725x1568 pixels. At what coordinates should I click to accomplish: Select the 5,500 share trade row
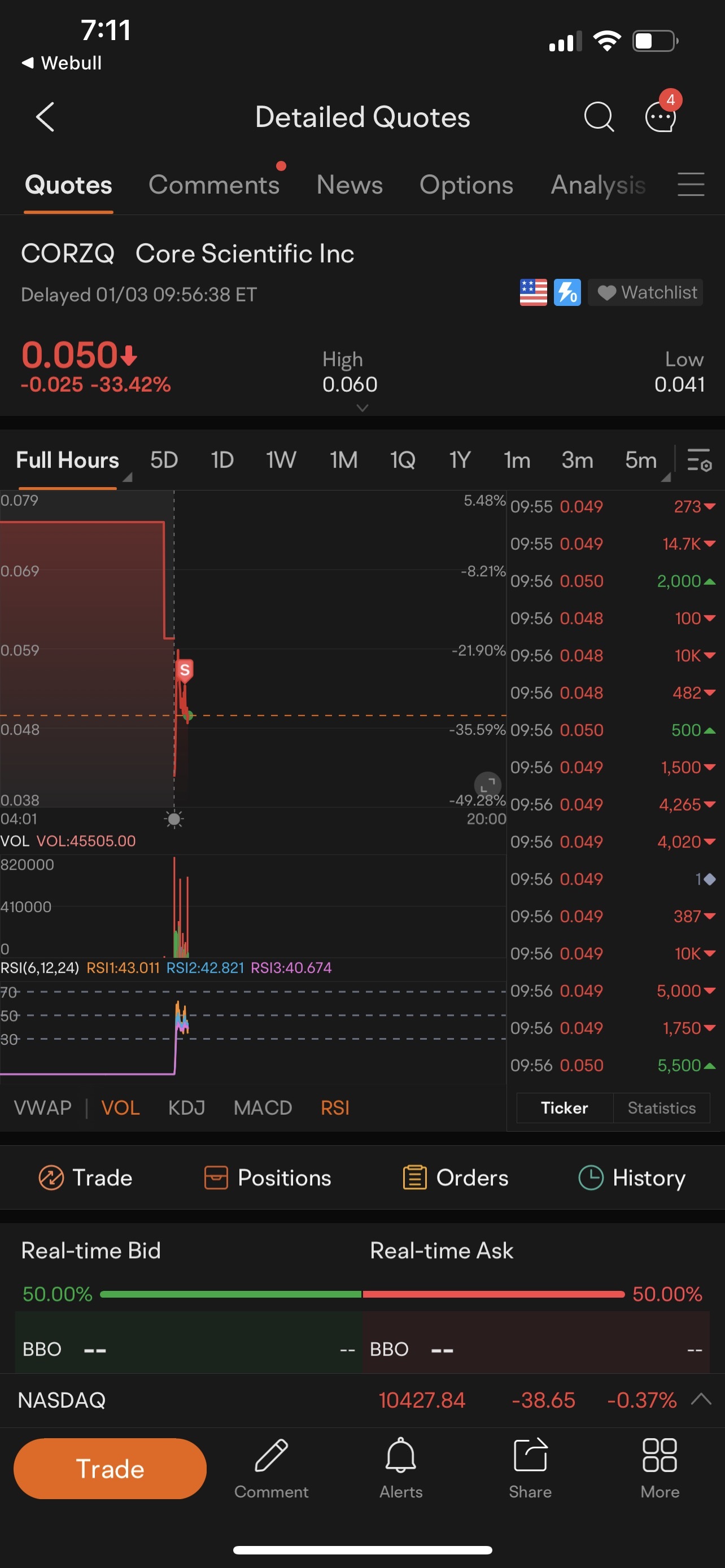pyautogui.click(x=613, y=1065)
